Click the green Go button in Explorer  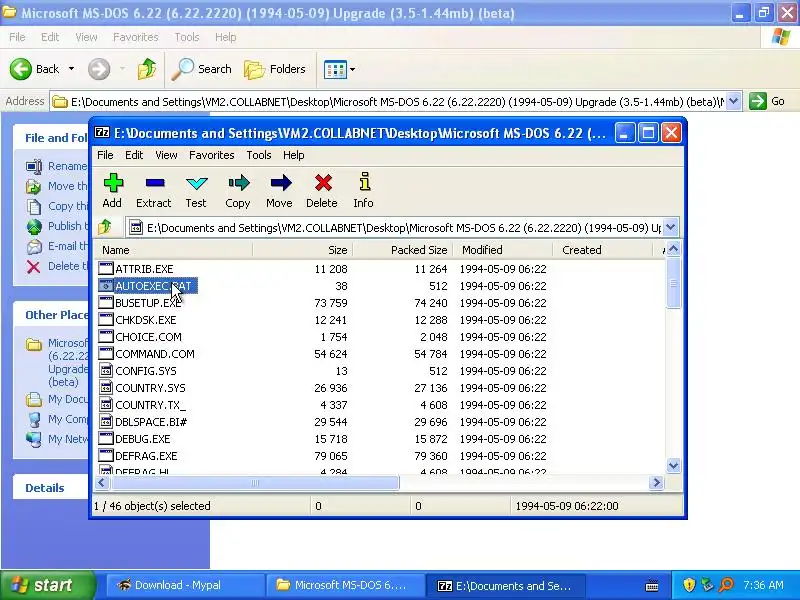point(767,101)
